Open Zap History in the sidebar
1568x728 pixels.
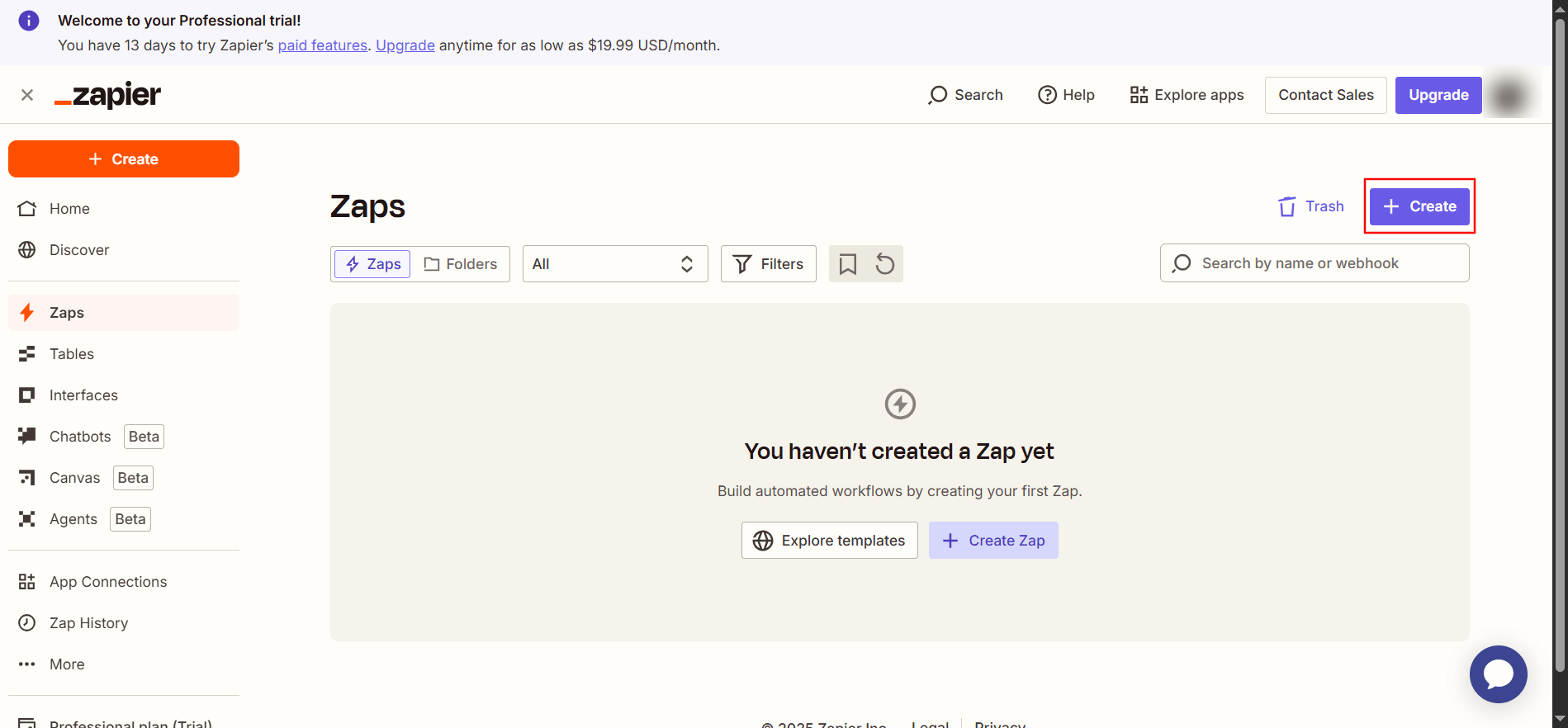[124, 623]
